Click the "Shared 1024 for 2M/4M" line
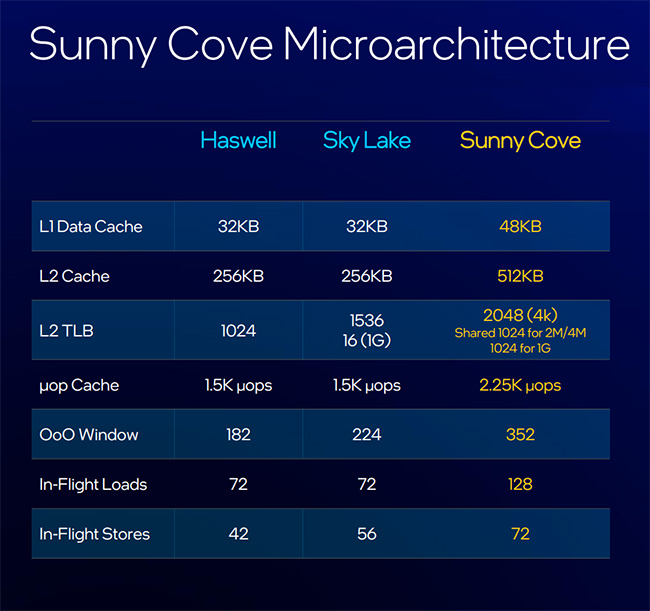Screen dimensions: 650x611 (520, 333)
